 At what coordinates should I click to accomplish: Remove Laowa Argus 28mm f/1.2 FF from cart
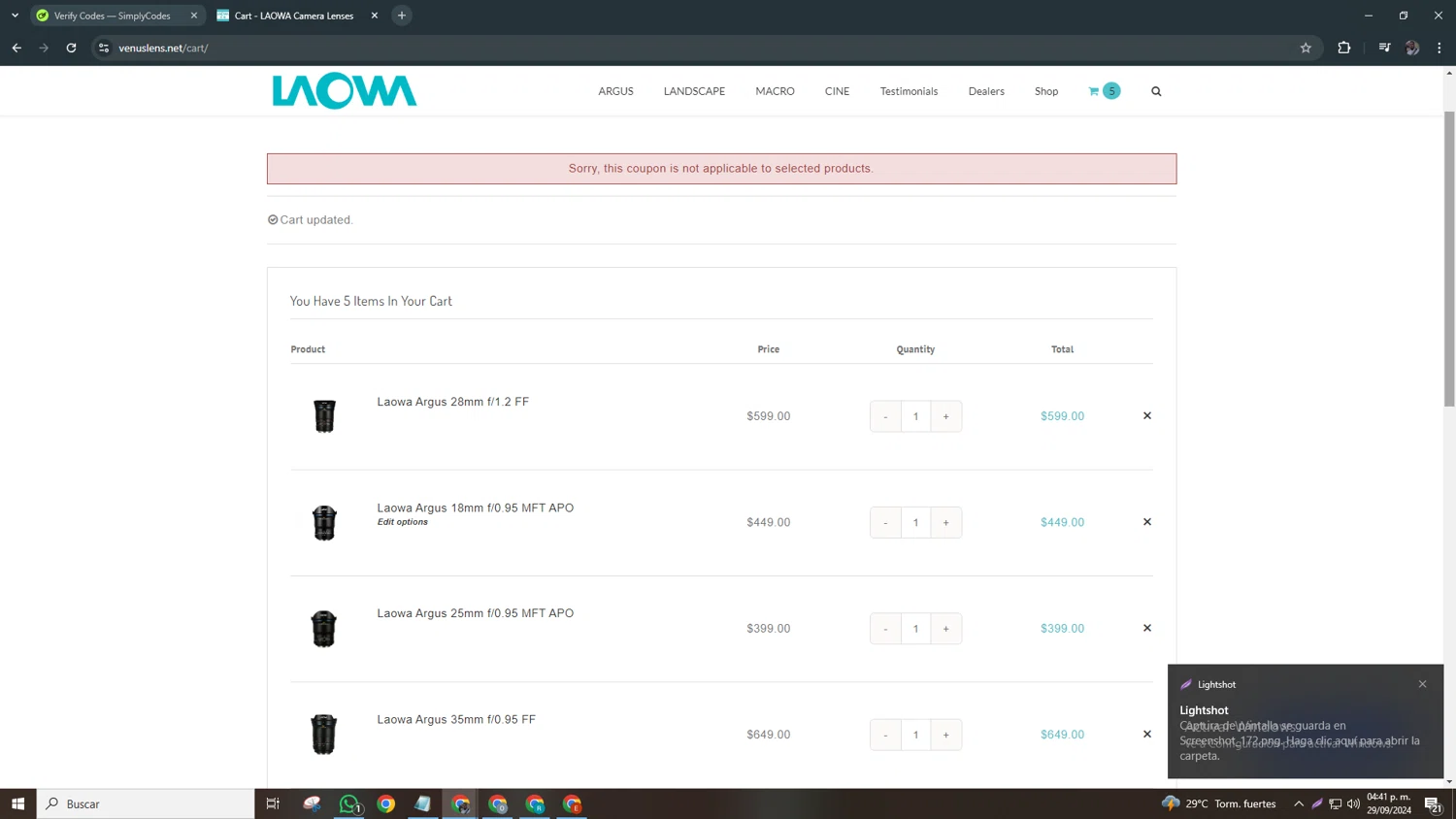click(x=1147, y=415)
